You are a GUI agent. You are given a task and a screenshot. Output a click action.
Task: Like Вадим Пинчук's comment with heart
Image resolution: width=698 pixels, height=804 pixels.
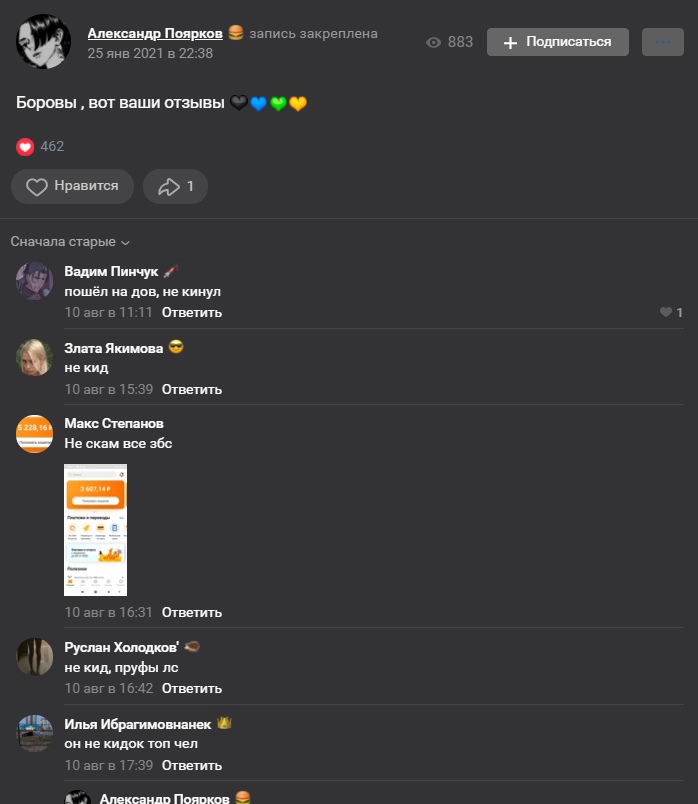tap(666, 312)
